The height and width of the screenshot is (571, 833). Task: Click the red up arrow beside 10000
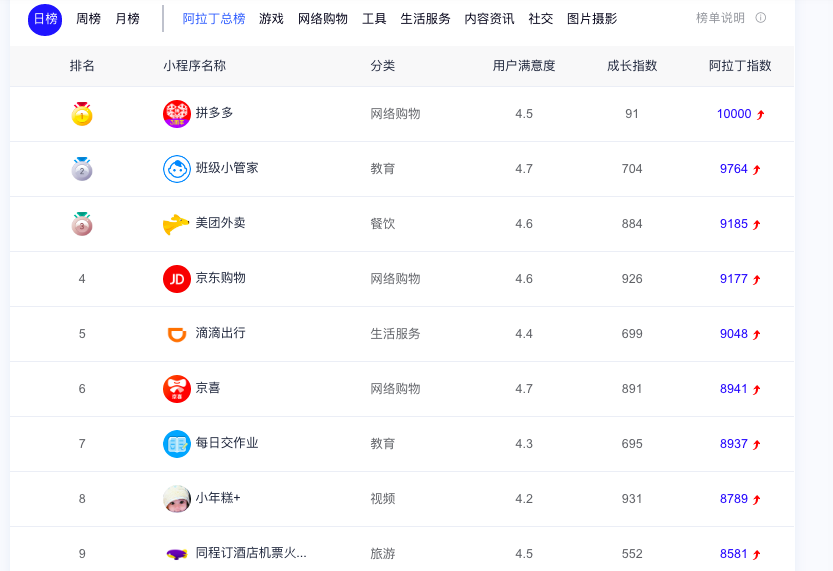760,114
